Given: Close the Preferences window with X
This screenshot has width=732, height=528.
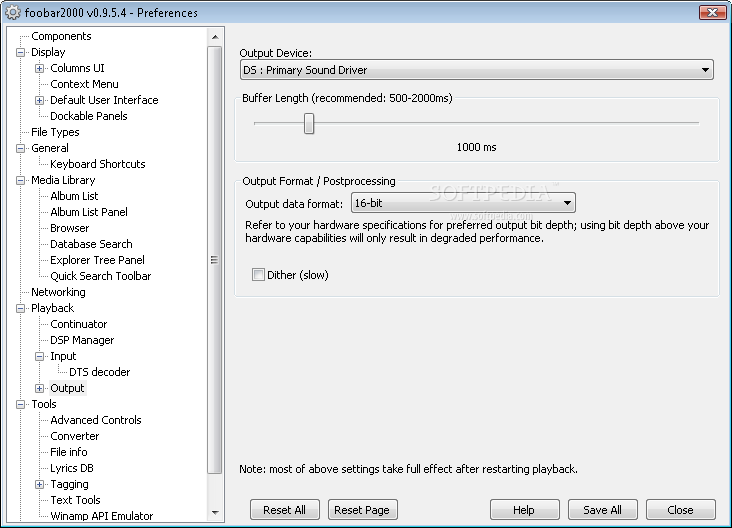Looking at the screenshot, I should click(712, 12).
